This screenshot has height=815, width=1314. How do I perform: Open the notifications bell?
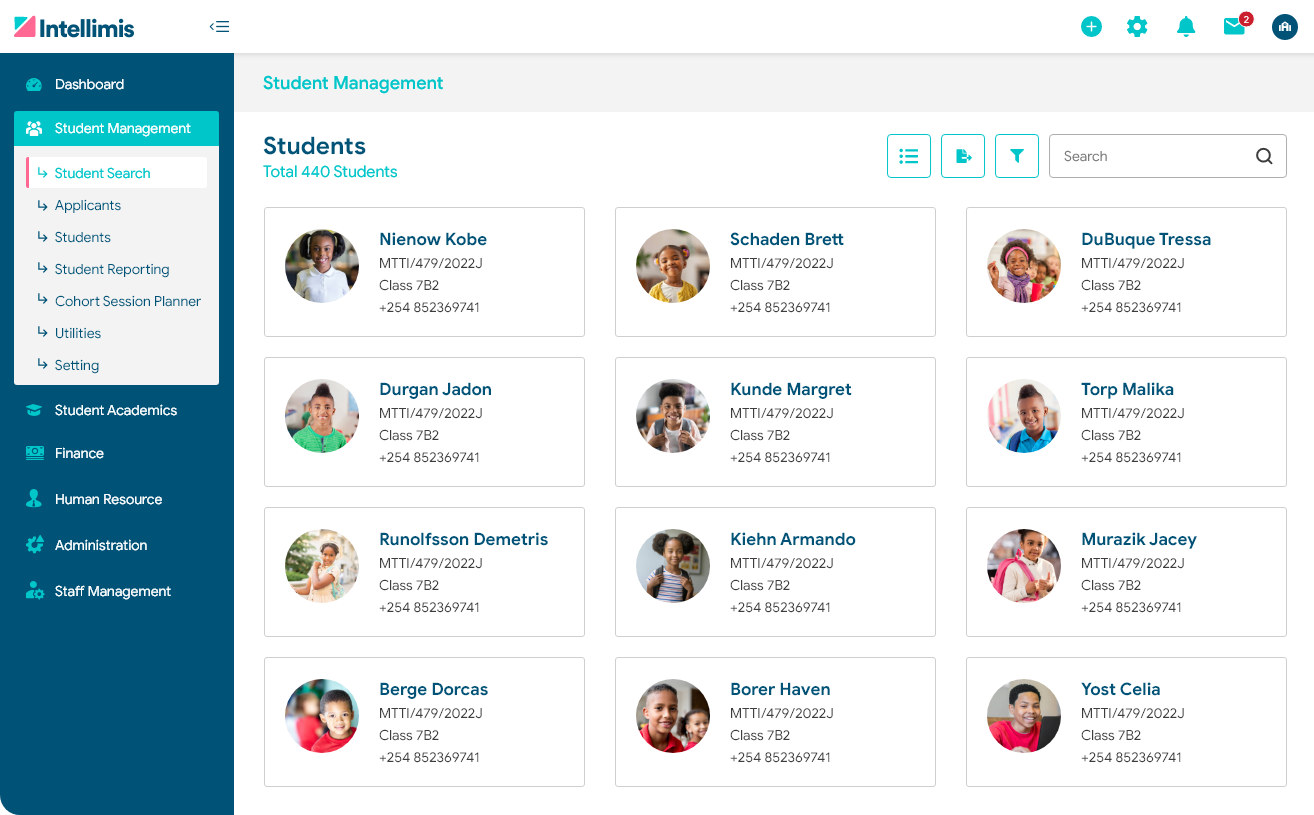coord(1186,27)
